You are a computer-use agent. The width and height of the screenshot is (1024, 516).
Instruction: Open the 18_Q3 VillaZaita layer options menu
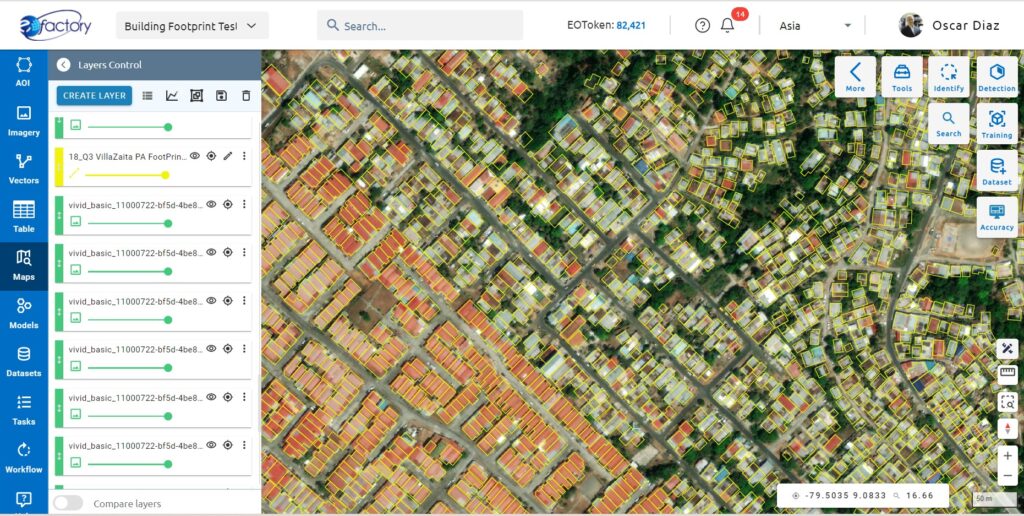tap(244, 156)
